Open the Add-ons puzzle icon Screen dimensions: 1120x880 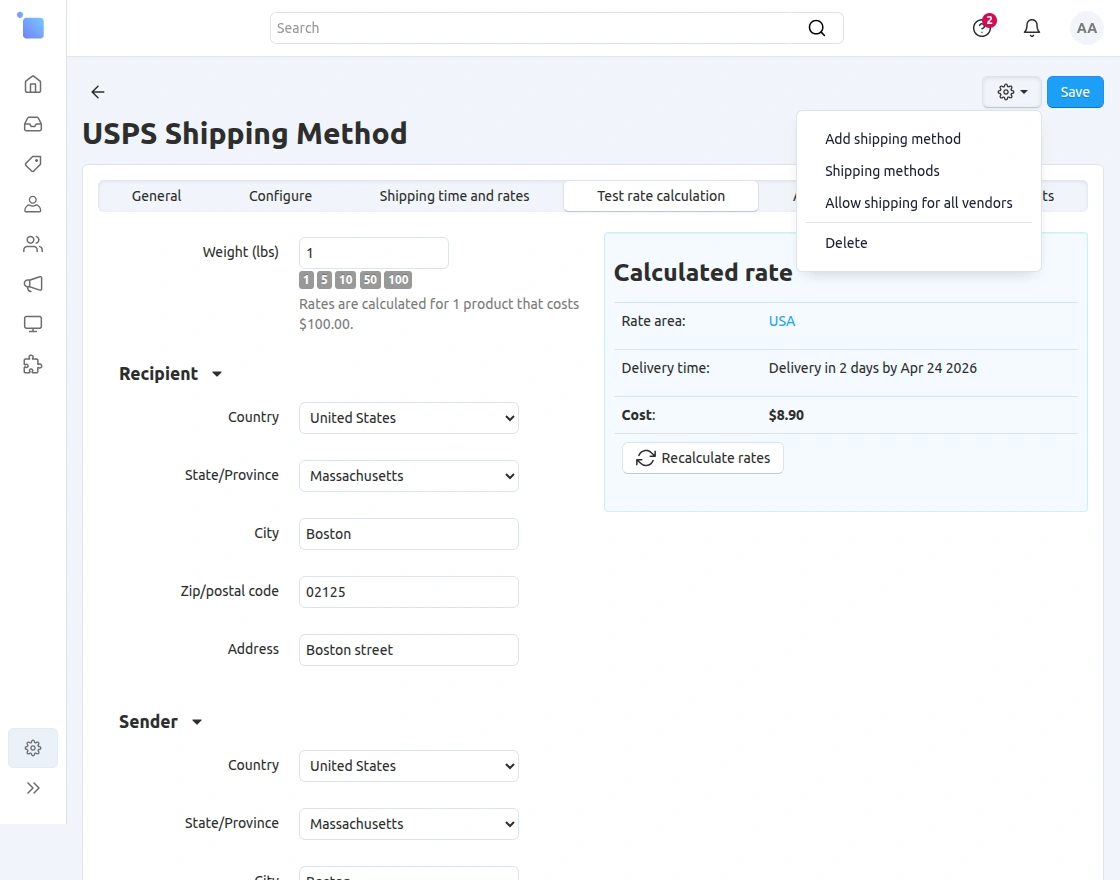tap(33, 365)
